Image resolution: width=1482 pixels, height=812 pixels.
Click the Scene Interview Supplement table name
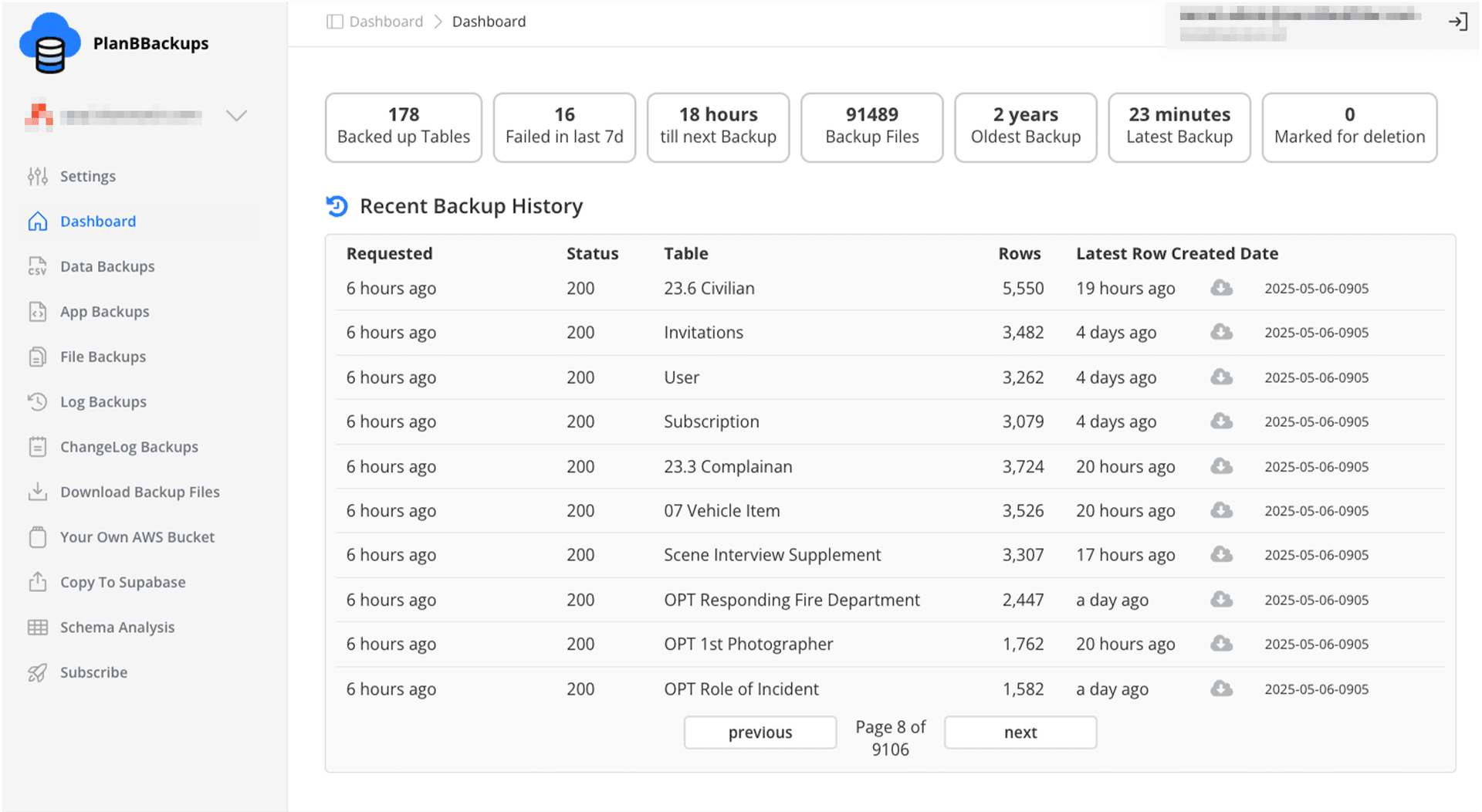tap(772, 555)
